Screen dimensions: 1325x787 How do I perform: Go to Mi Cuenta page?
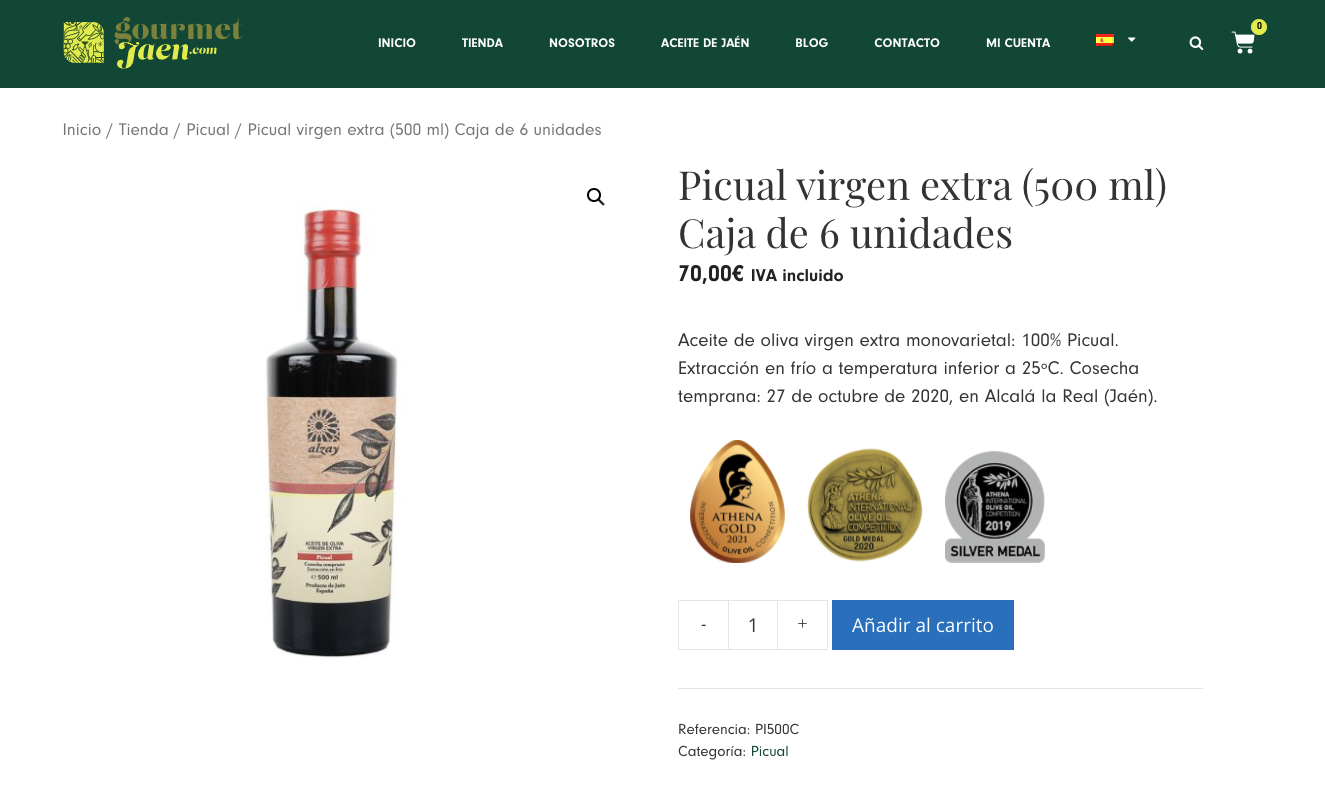click(x=1018, y=43)
